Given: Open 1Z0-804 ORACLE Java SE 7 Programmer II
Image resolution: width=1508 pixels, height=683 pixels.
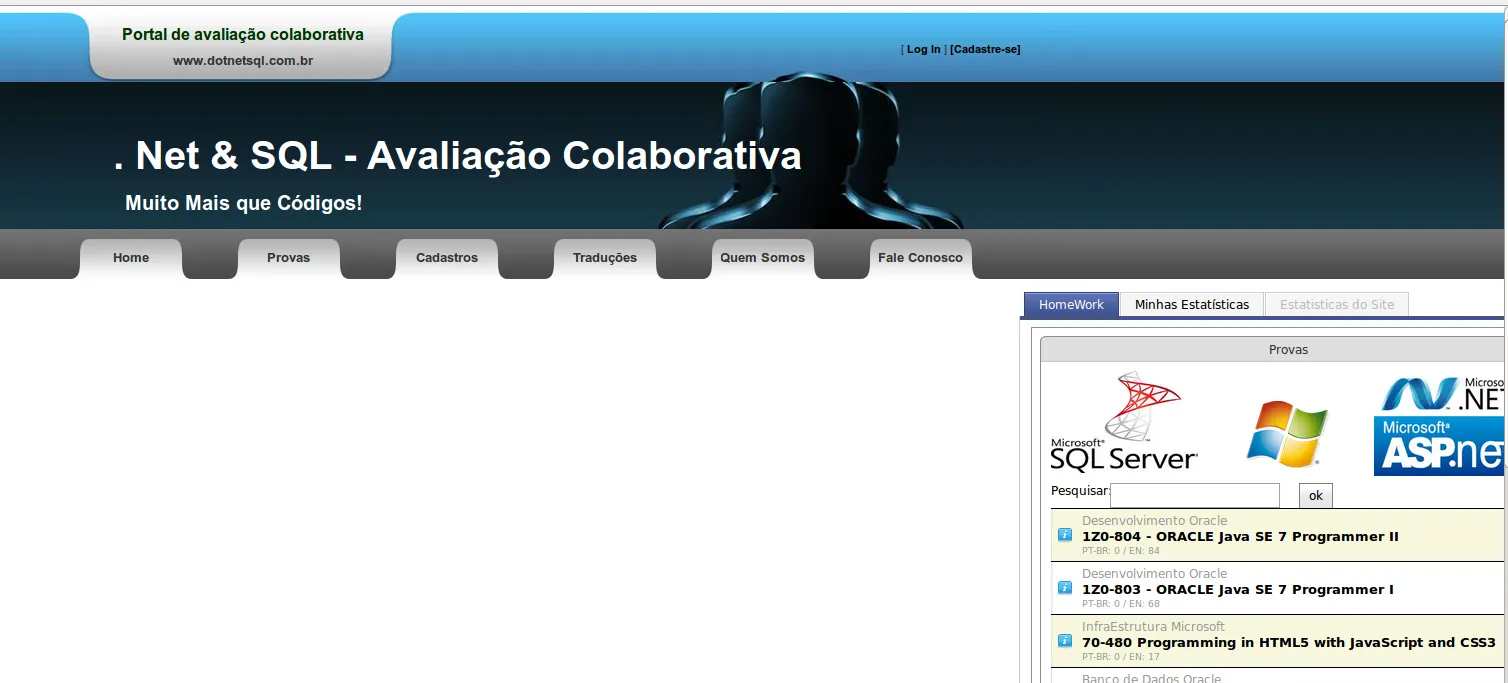Looking at the screenshot, I should click(x=1240, y=537).
